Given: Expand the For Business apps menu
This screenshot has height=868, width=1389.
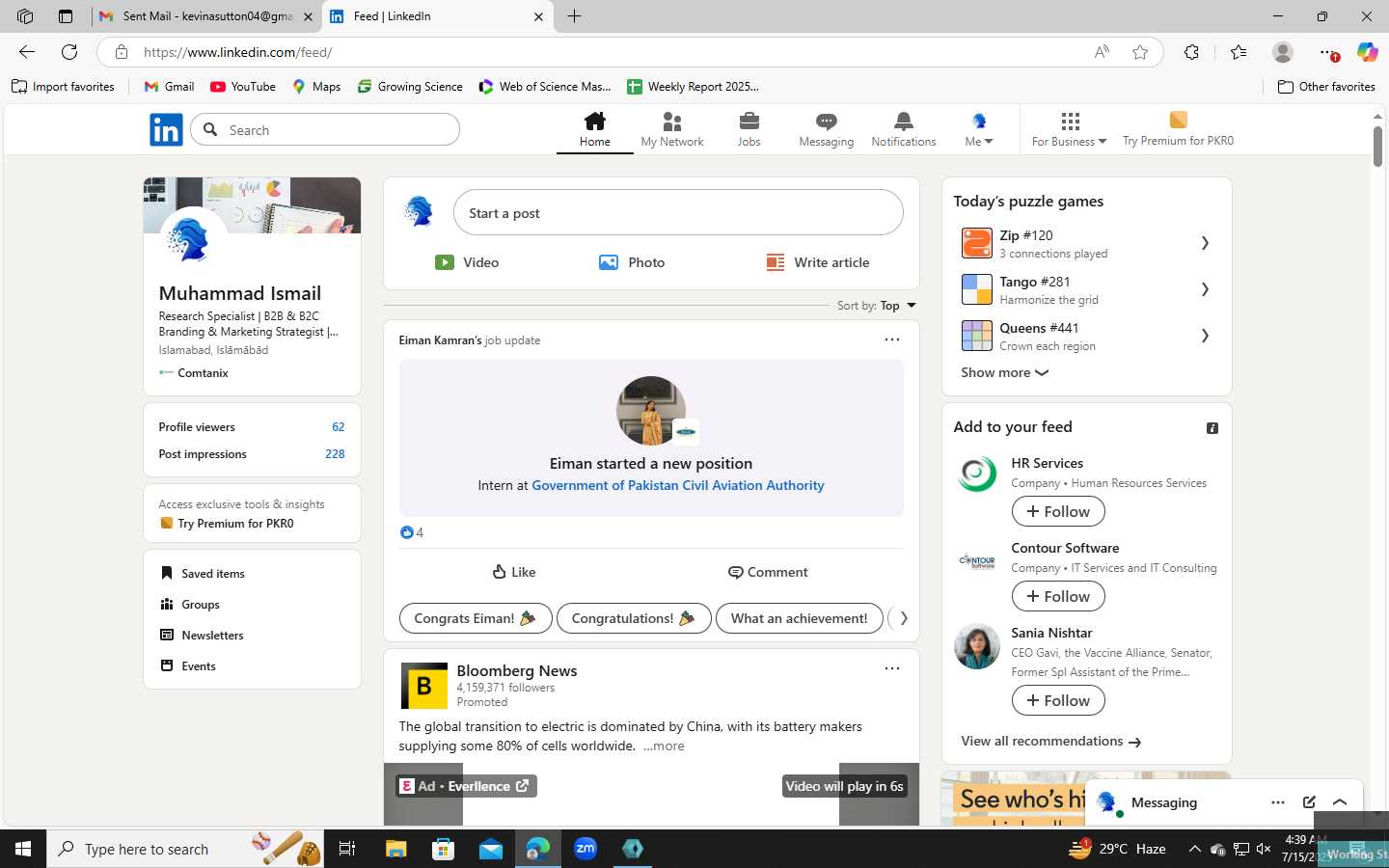Looking at the screenshot, I should (1070, 129).
